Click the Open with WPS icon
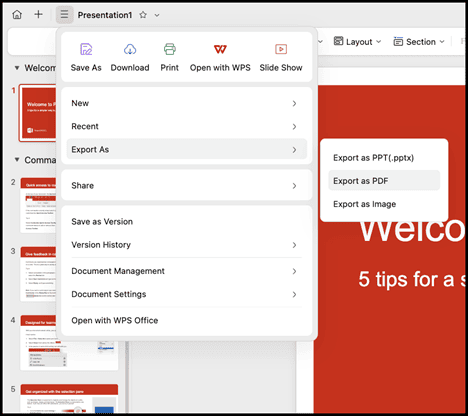This screenshot has width=468, height=416. [x=220, y=49]
